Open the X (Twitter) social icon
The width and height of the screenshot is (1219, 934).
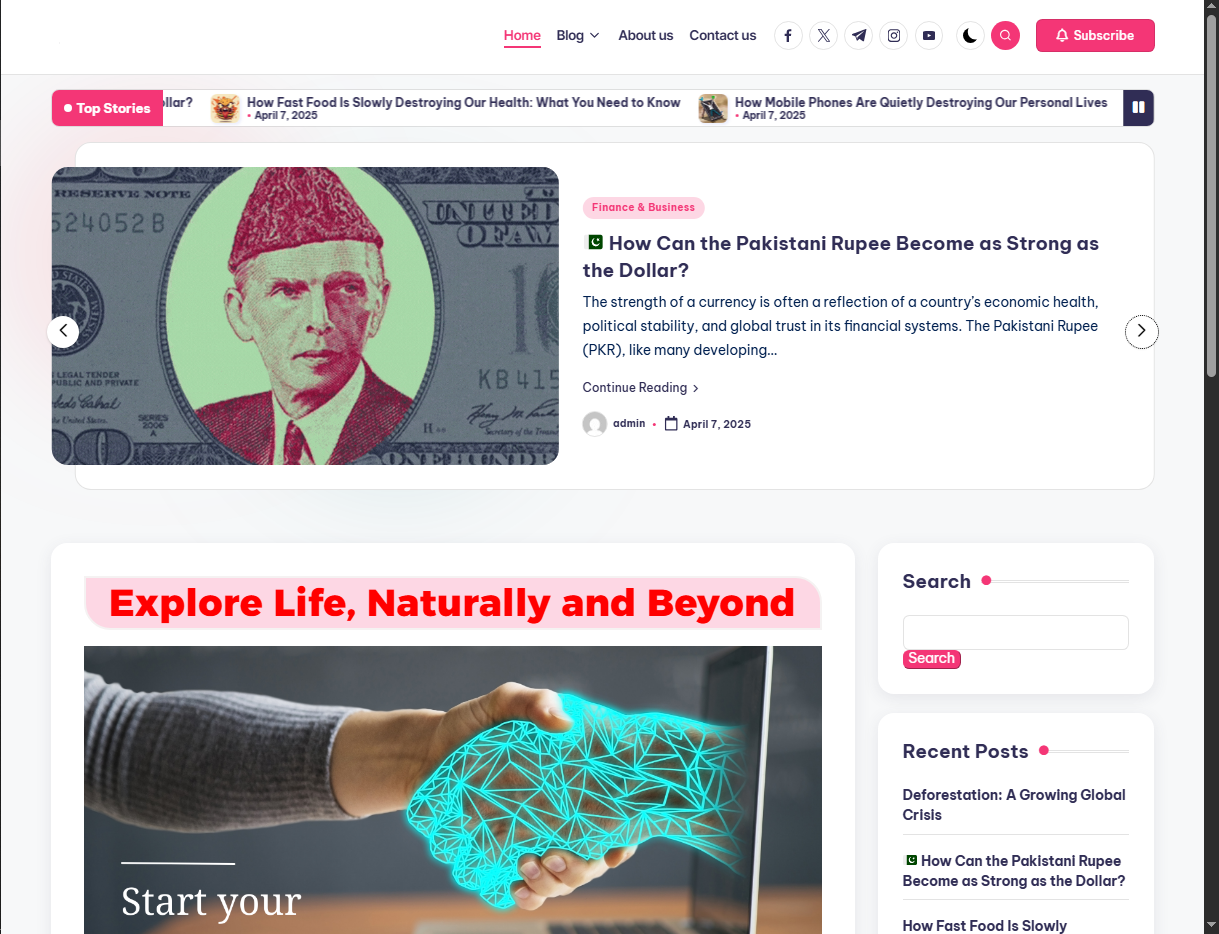(823, 36)
